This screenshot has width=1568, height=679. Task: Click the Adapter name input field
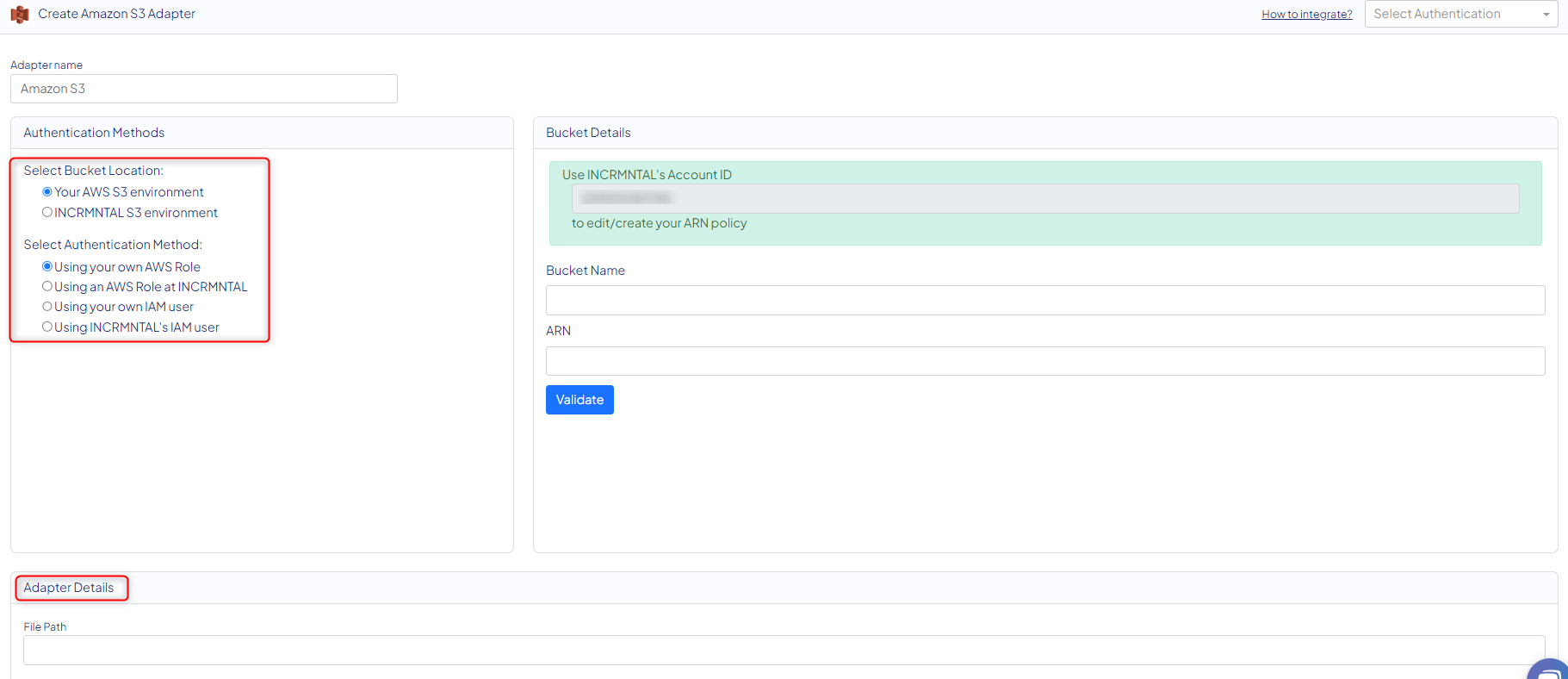[204, 89]
